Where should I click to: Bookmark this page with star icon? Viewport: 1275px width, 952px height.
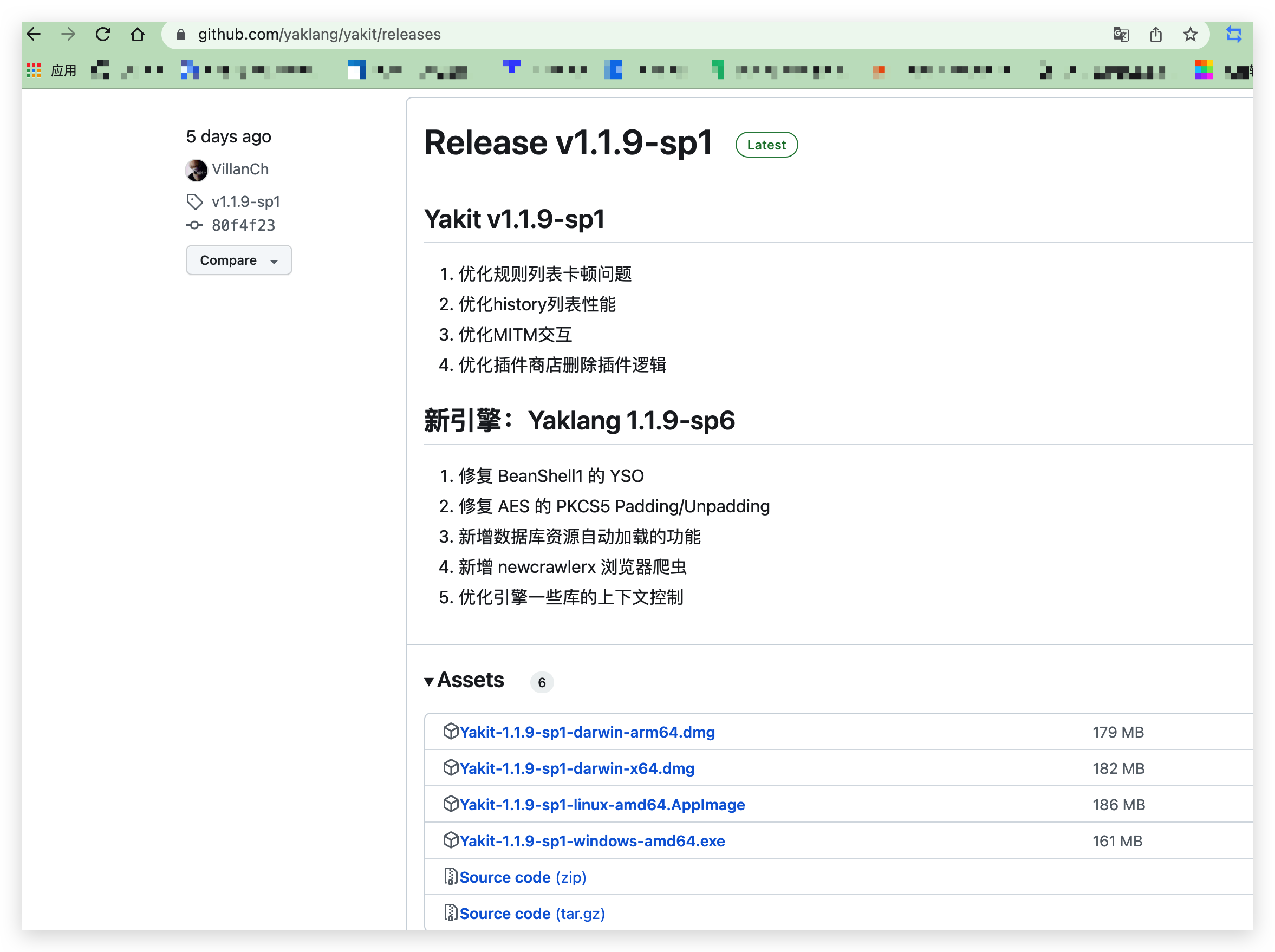point(1189,35)
